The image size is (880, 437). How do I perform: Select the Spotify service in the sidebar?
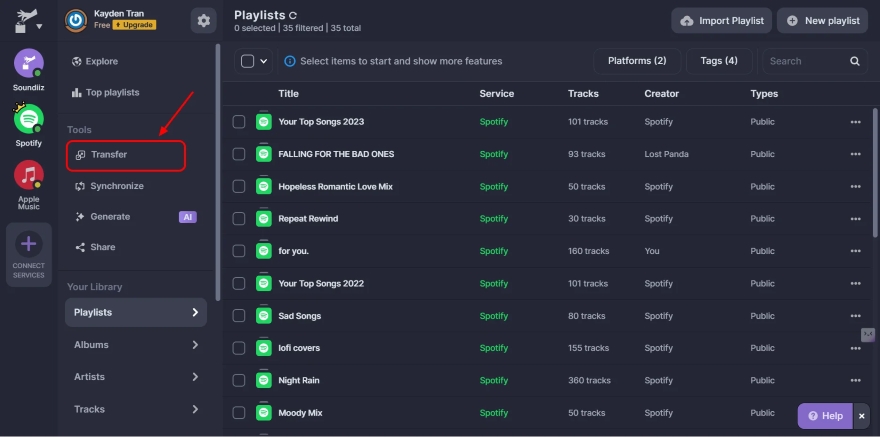click(x=29, y=119)
